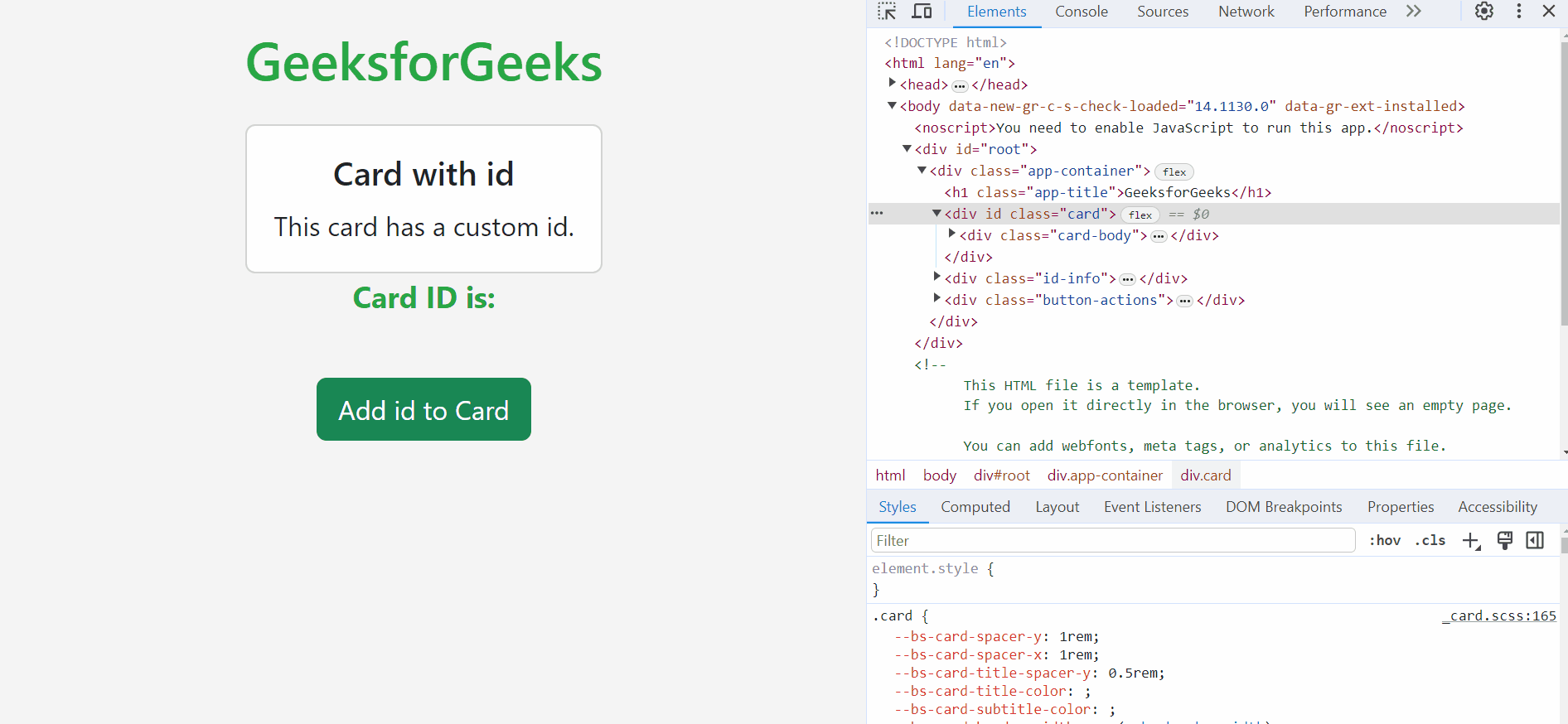Screen dimensions: 1568x724
Task: Activate the inspect element picker icon
Action: [x=887, y=12]
